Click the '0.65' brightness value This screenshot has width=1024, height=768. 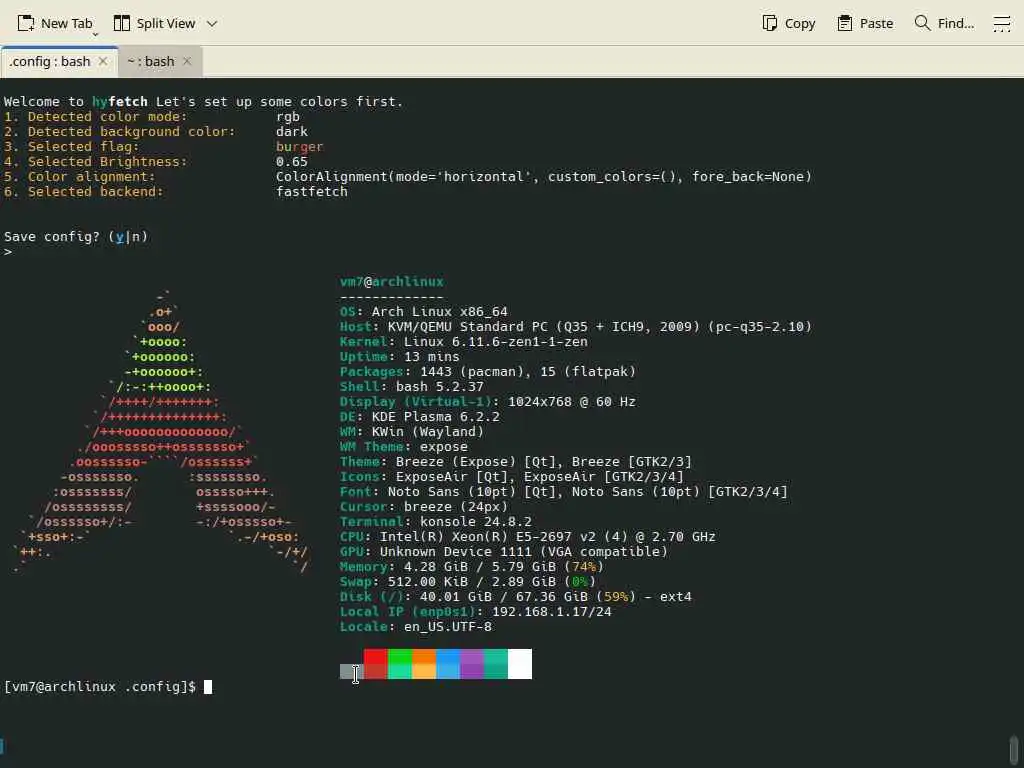click(291, 161)
